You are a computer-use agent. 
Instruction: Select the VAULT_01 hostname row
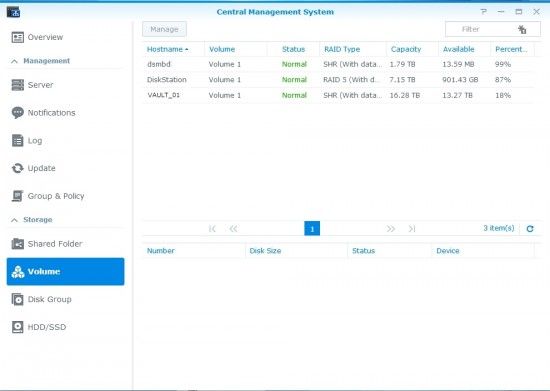click(x=338, y=95)
